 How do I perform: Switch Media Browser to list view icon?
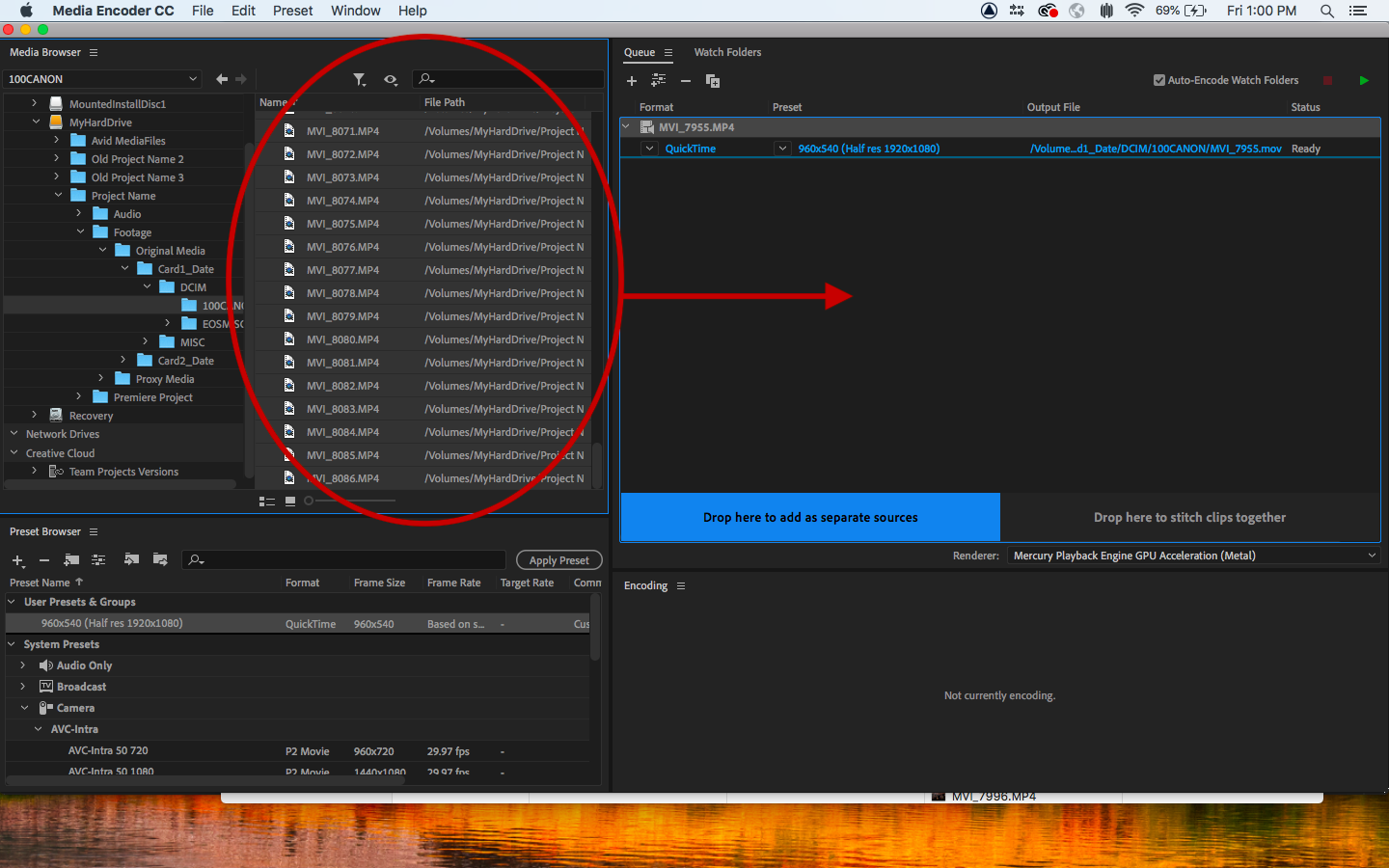coord(267,501)
